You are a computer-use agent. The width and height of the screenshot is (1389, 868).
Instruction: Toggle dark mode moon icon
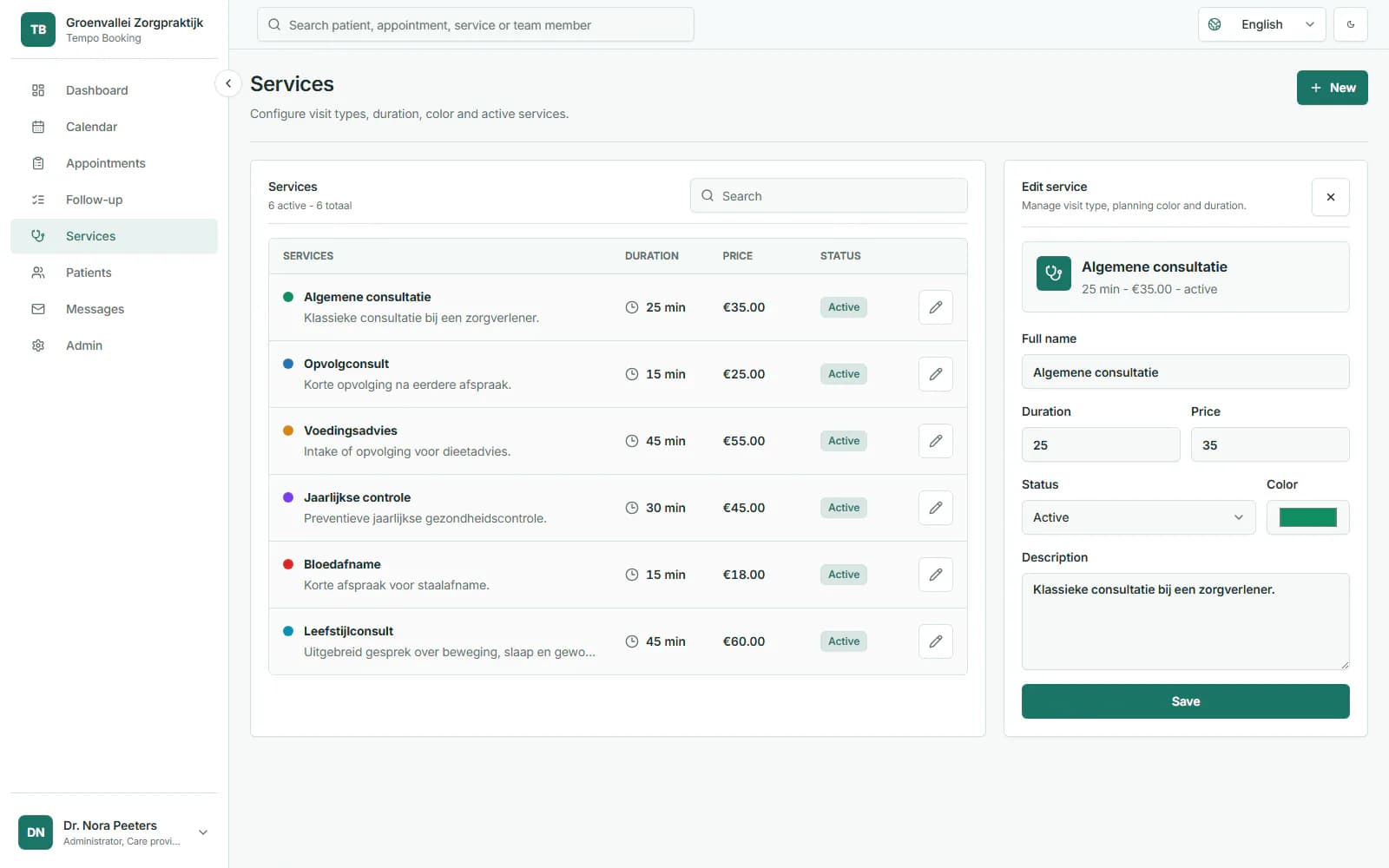click(x=1351, y=24)
